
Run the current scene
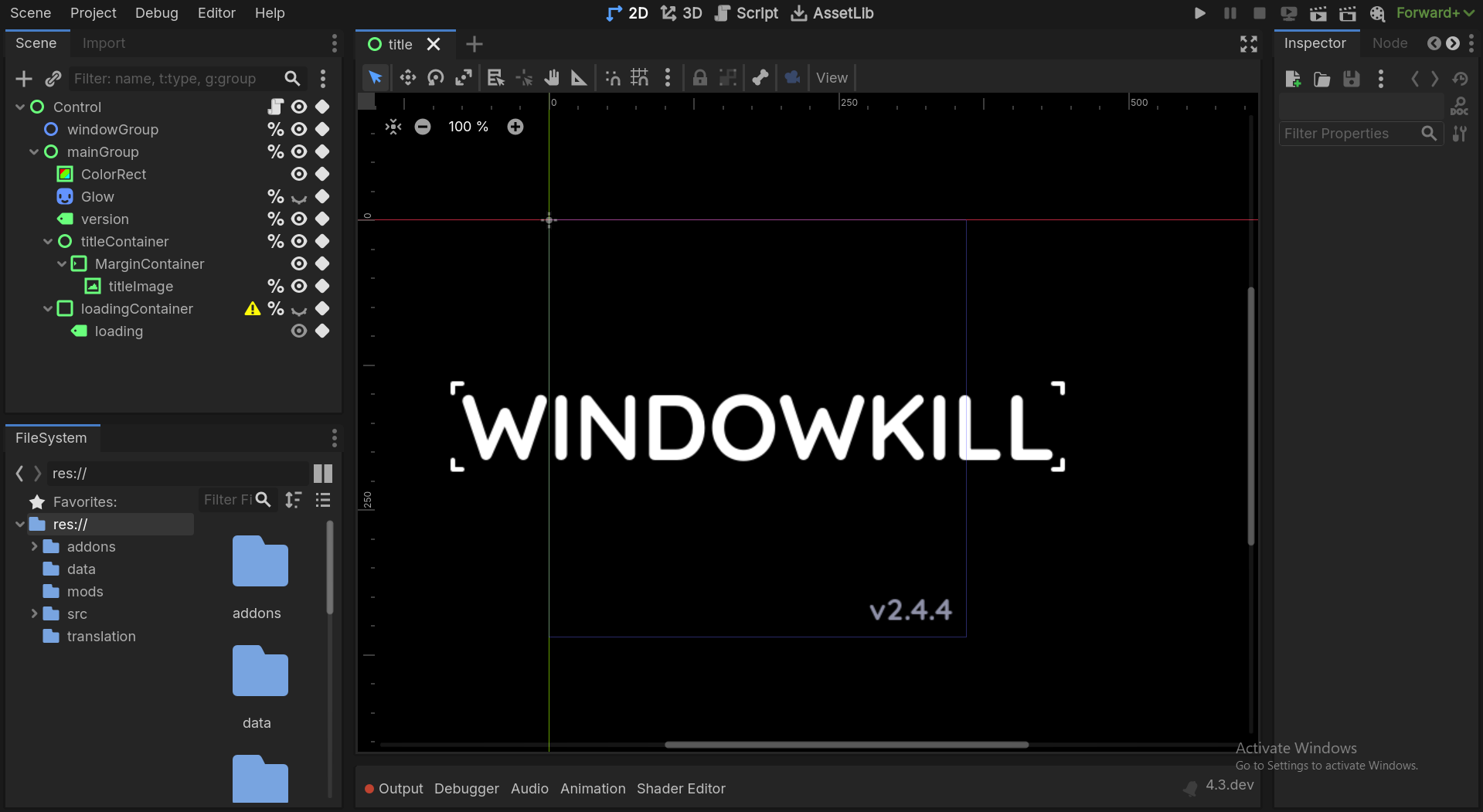1318,13
